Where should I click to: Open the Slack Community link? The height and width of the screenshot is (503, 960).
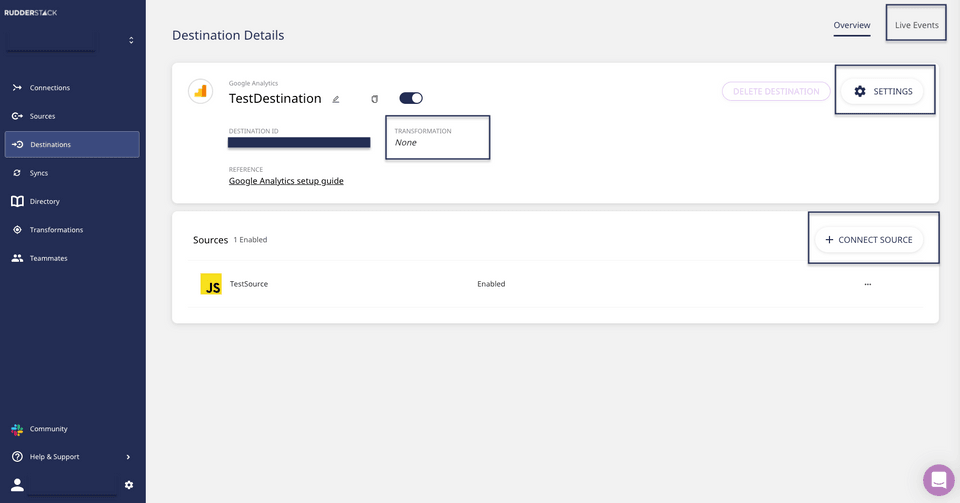[48, 429]
